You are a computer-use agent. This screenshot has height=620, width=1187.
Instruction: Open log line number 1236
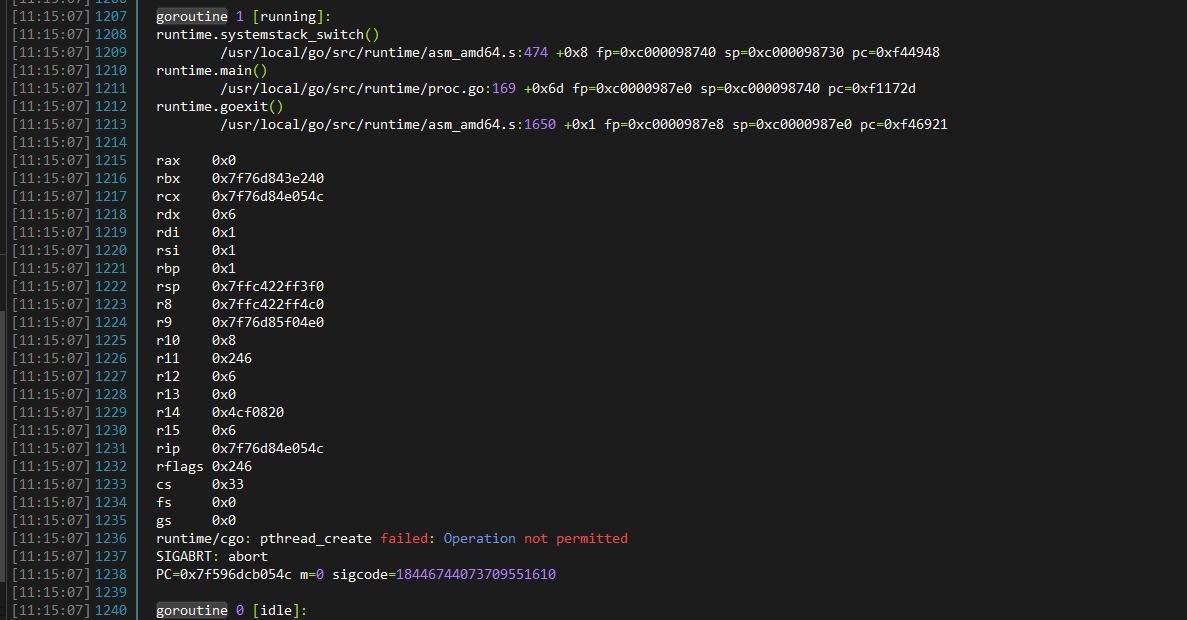(x=111, y=538)
